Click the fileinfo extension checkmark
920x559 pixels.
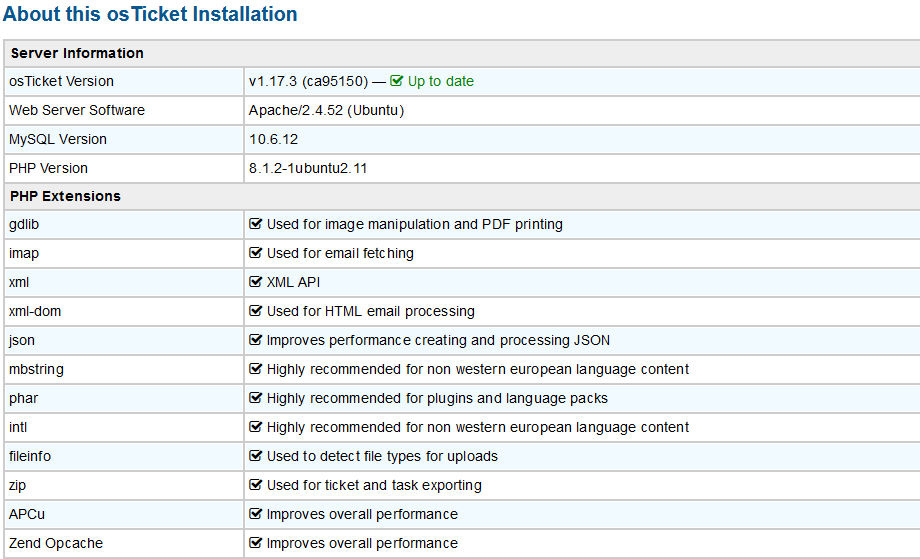pos(256,456)
